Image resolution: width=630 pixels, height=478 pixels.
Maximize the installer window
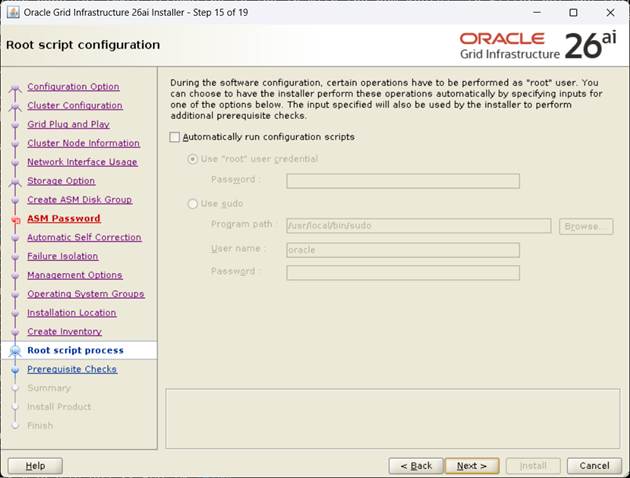573,12
